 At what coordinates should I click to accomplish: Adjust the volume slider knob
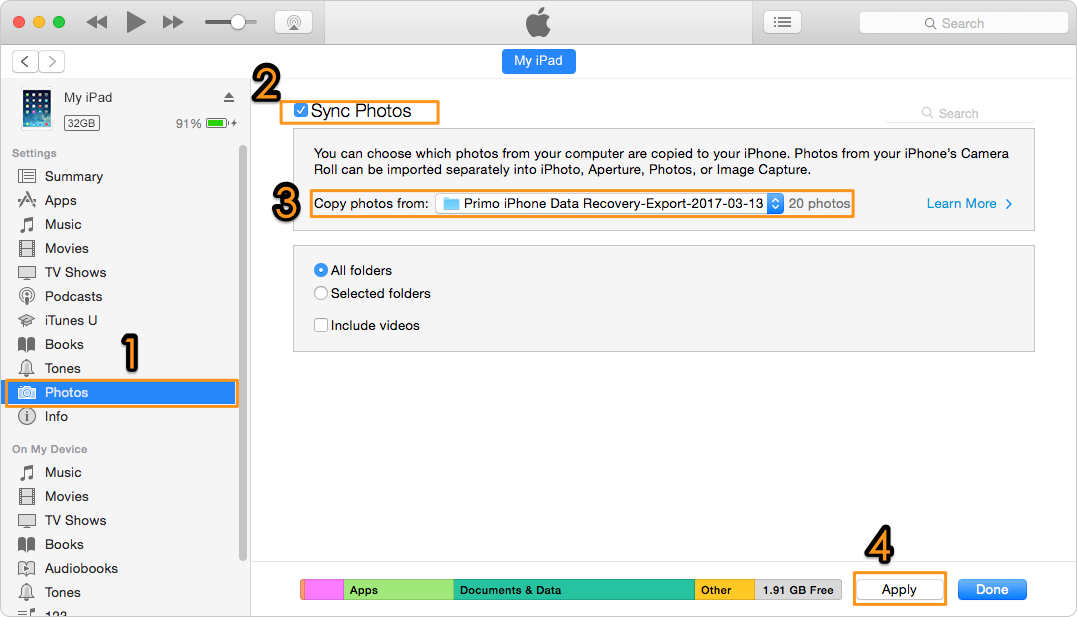coord(238,22)
